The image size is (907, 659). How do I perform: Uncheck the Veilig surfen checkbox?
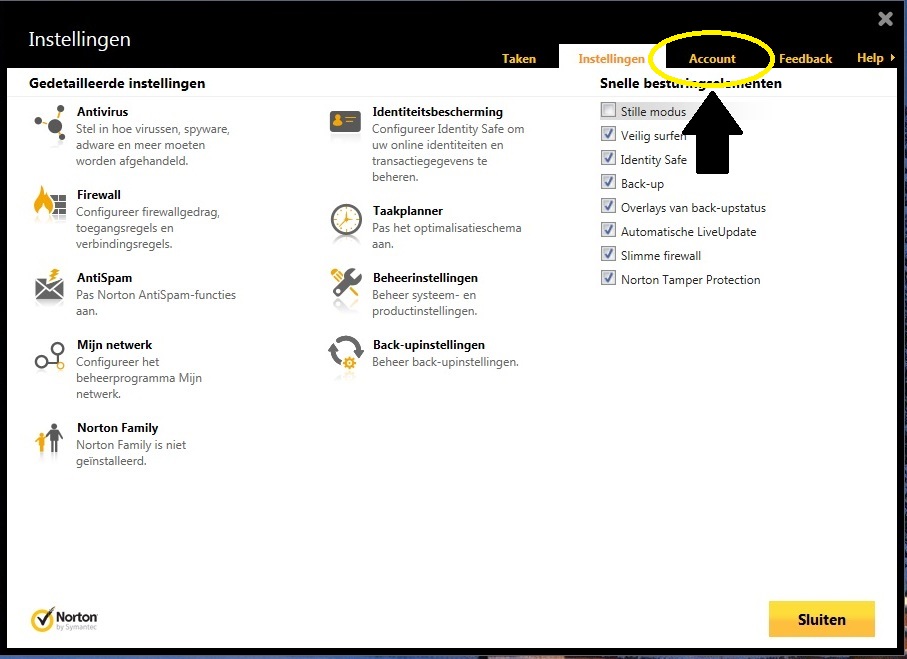608,135
